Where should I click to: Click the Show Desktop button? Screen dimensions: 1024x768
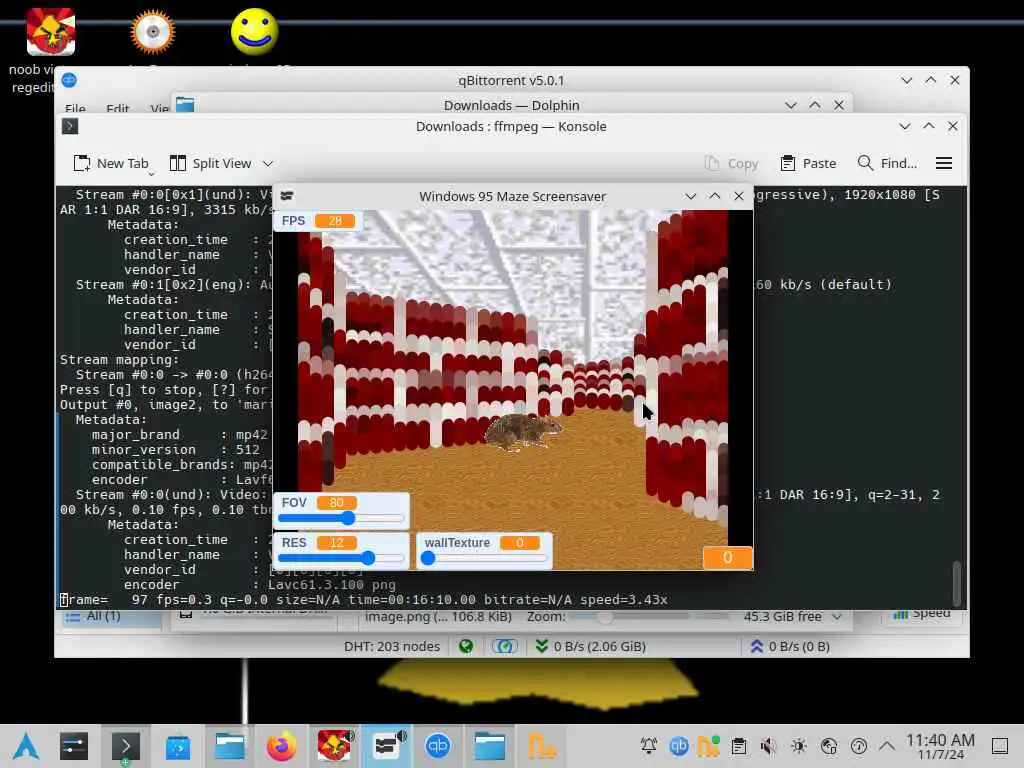pyautogui.click(x=1000, y=746)
